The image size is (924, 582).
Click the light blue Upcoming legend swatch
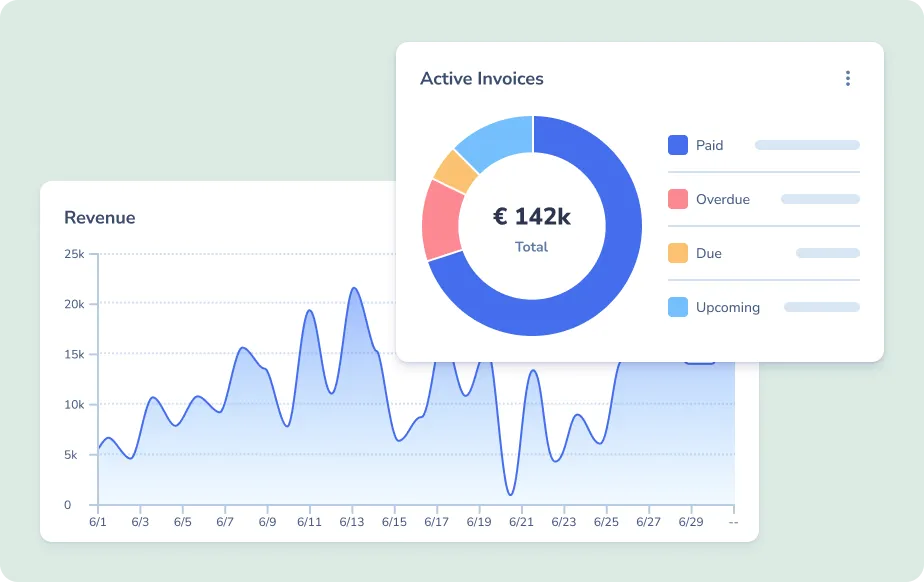click(678, 307)
